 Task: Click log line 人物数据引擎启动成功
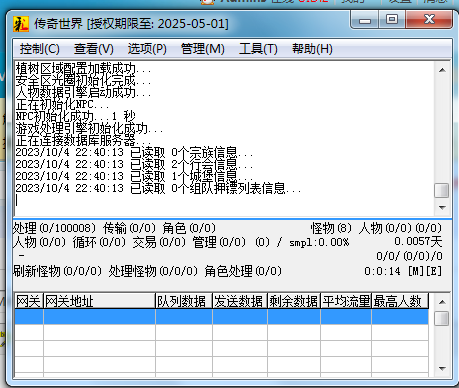tap(83, 93)
